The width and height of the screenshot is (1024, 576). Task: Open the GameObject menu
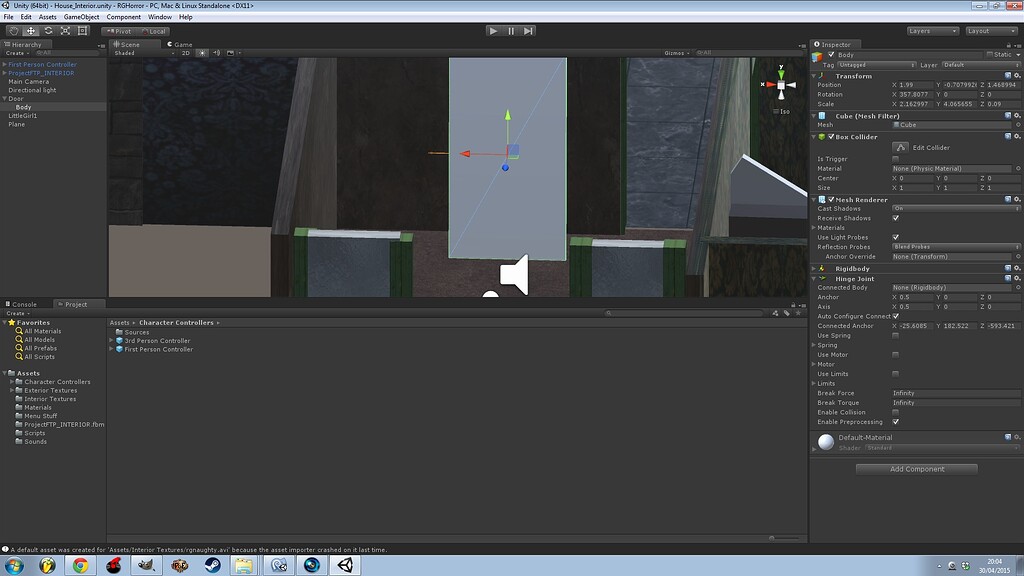(81, 16)
